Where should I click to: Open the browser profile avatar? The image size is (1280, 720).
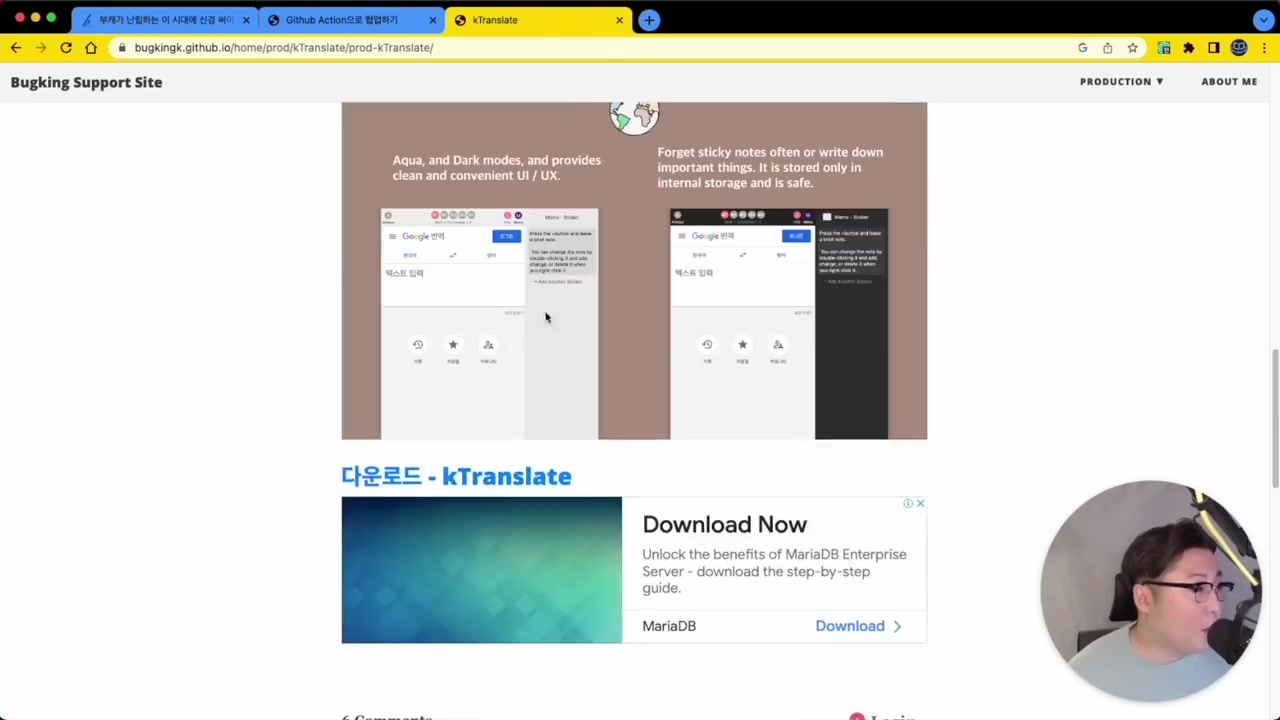(1239, 47)
